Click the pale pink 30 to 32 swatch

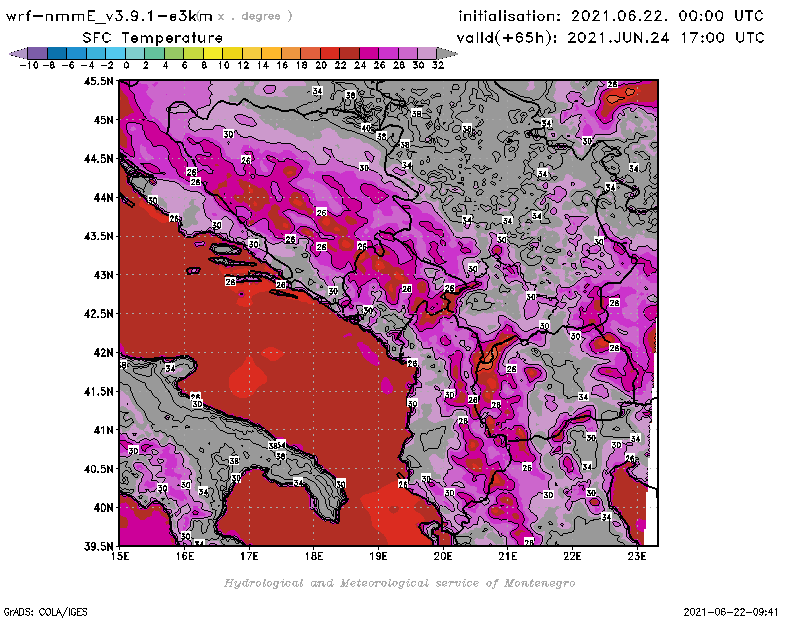pos(428,53)
